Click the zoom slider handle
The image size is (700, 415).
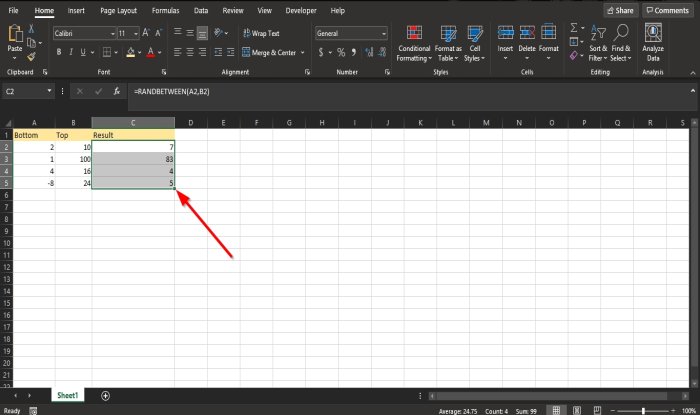(x=643, y=411)
